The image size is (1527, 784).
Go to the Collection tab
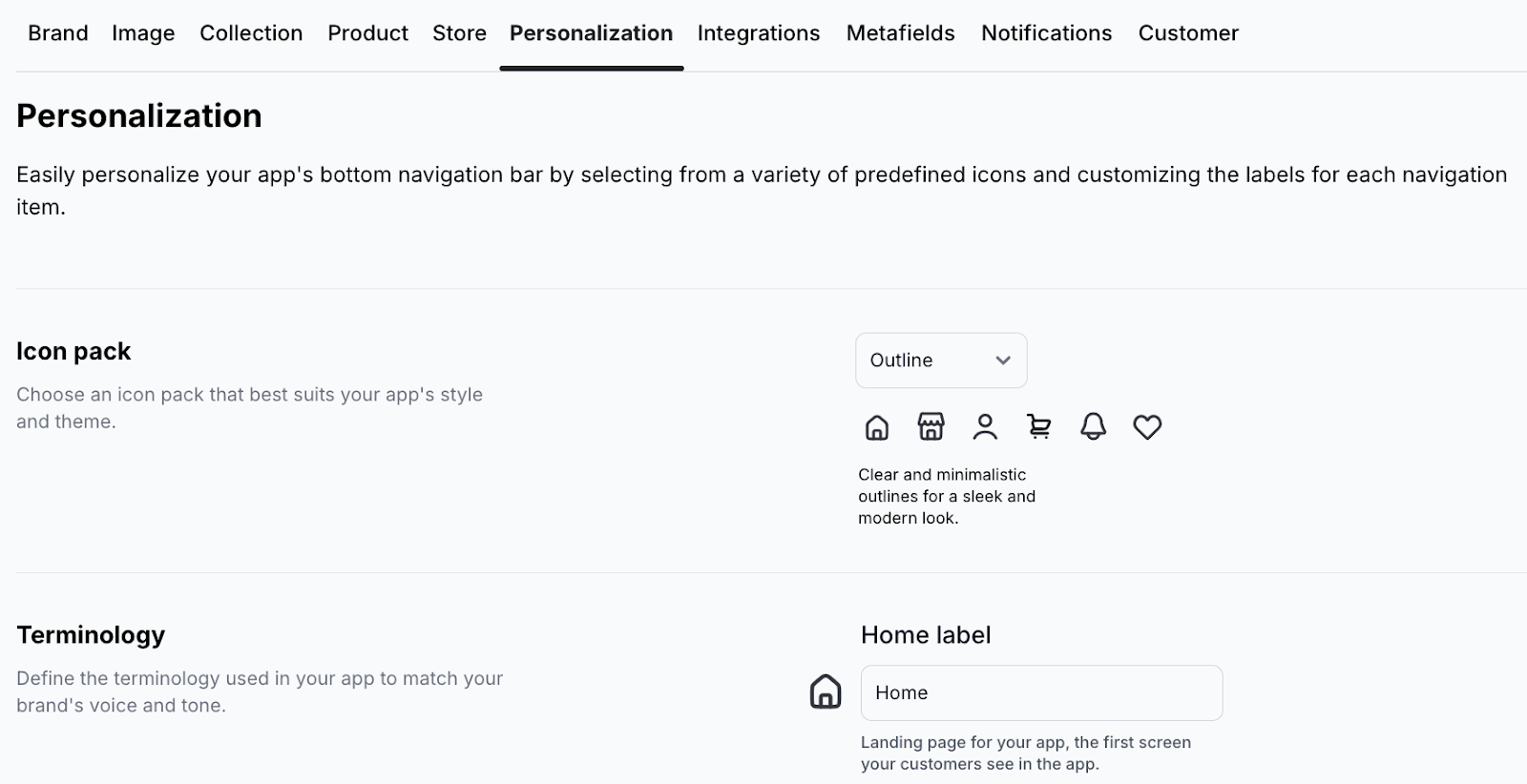click(x=251, y=33)
